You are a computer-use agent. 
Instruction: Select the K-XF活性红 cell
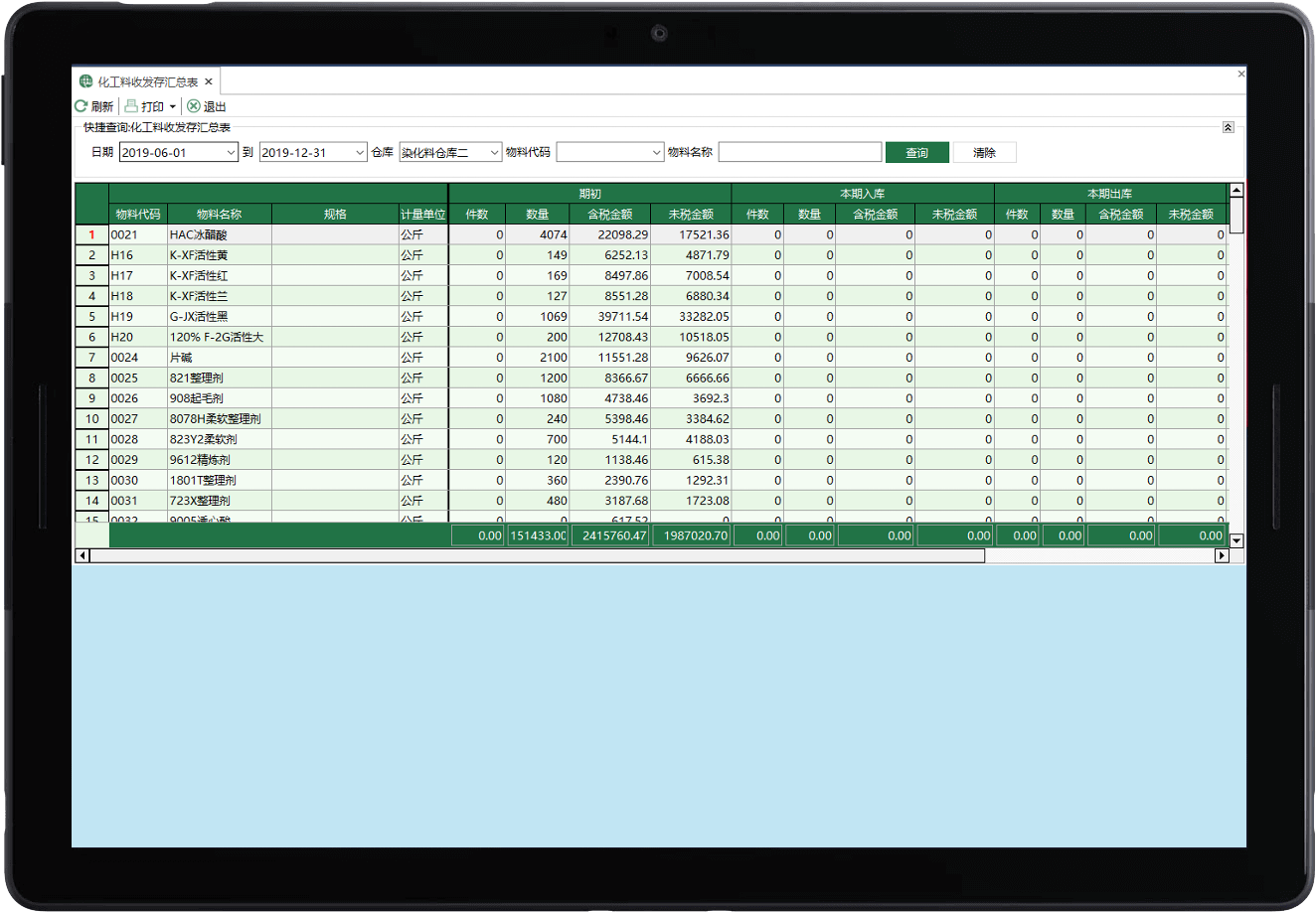220,276
